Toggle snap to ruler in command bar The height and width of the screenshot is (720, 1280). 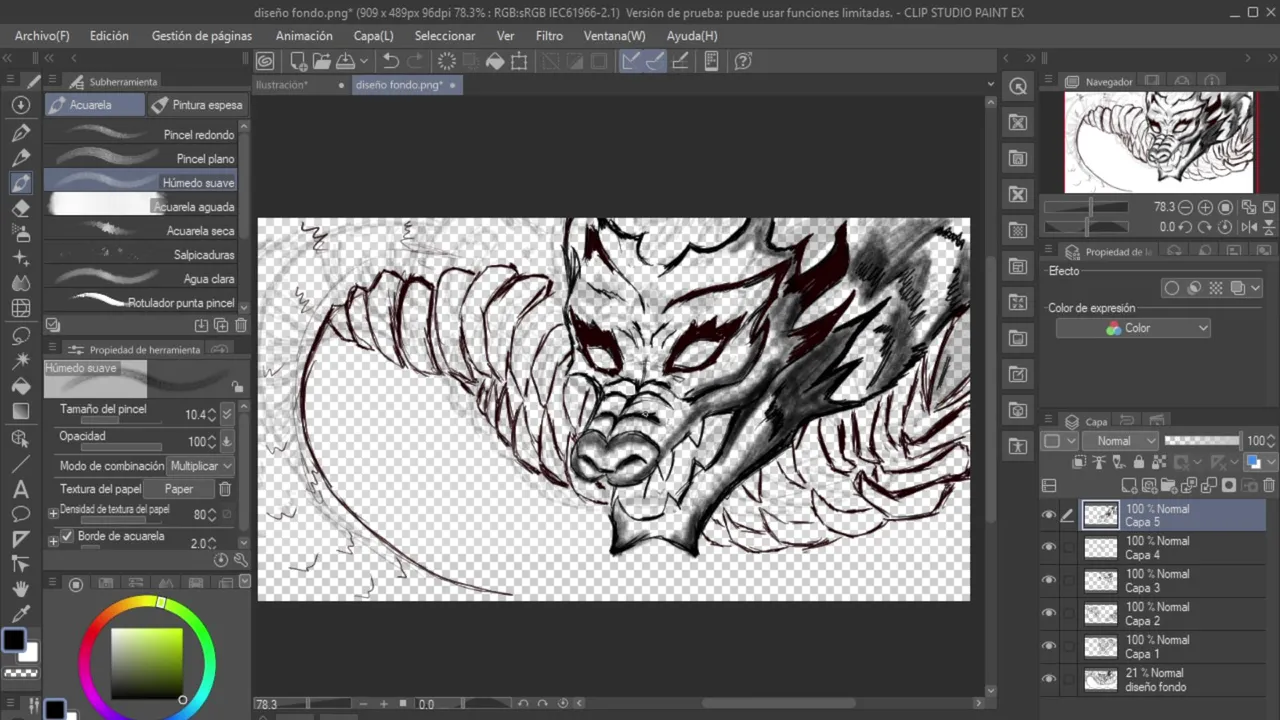[x=630, y=61]
